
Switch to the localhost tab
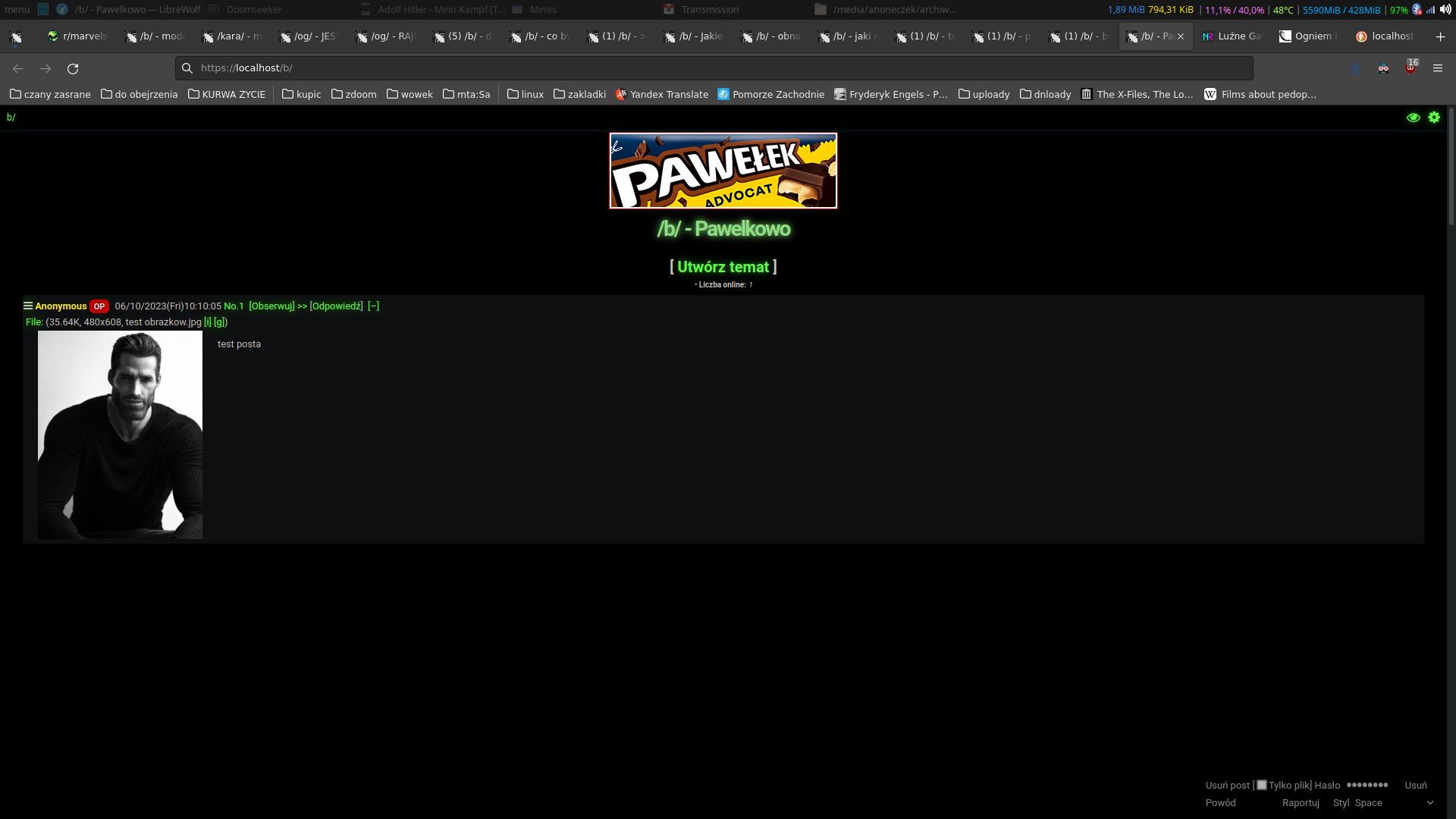point(1386,36)
